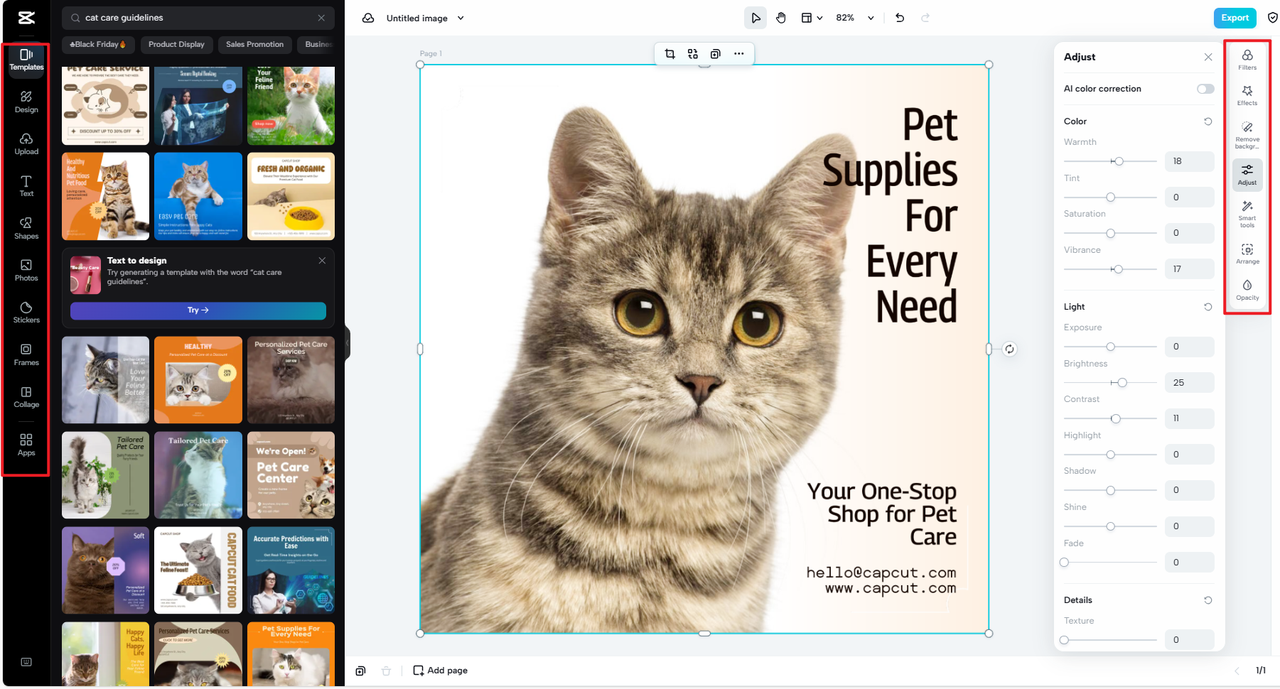
Task: Adjust the Vibrance slider
Action: click(1110, 269)
